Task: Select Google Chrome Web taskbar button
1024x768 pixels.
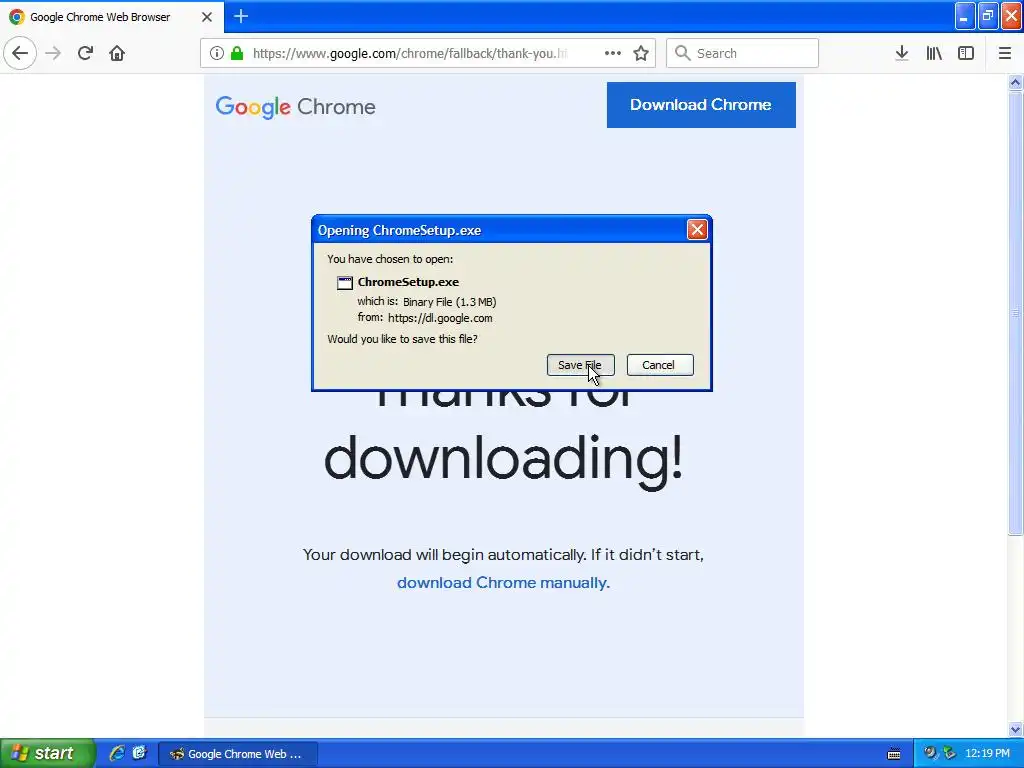Action: tap(238, 754)
